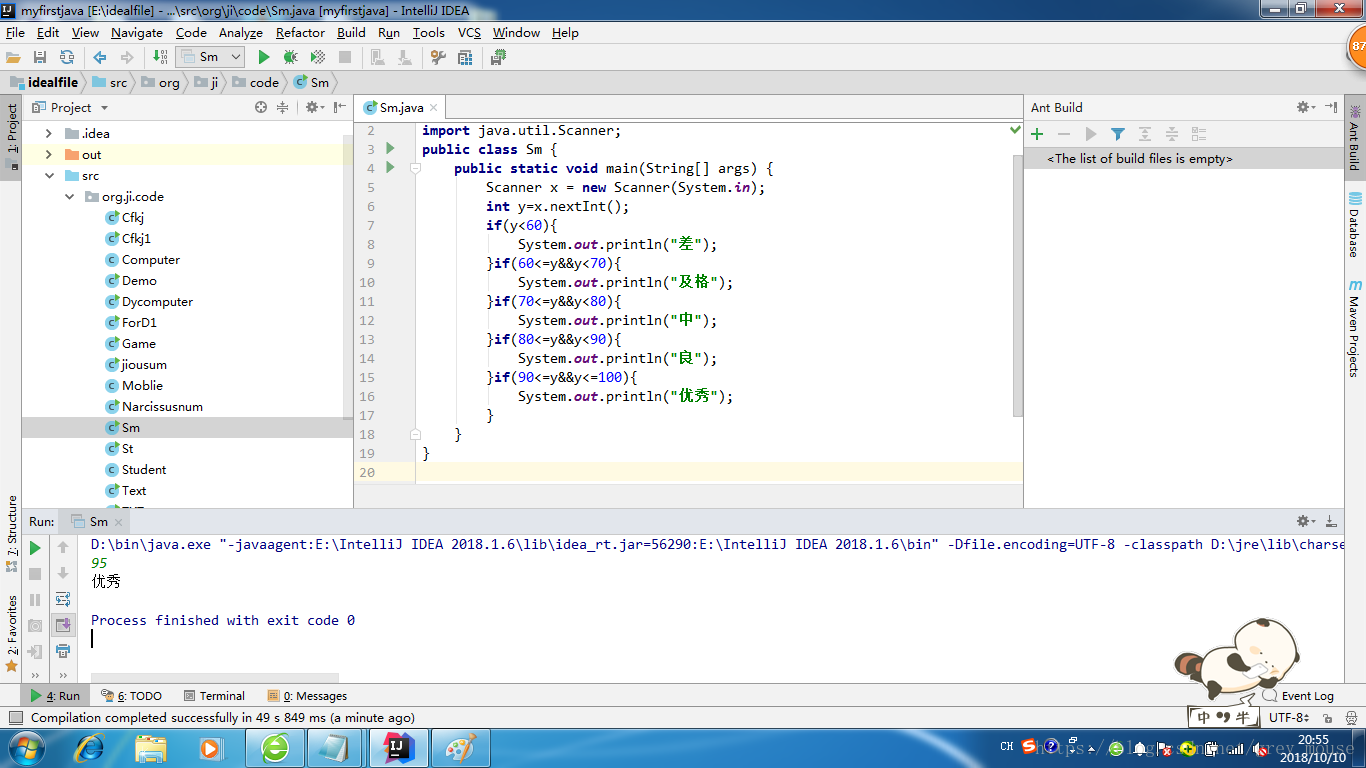
Task: Open the 7: Structure side tab
Action: click(12, 533)
